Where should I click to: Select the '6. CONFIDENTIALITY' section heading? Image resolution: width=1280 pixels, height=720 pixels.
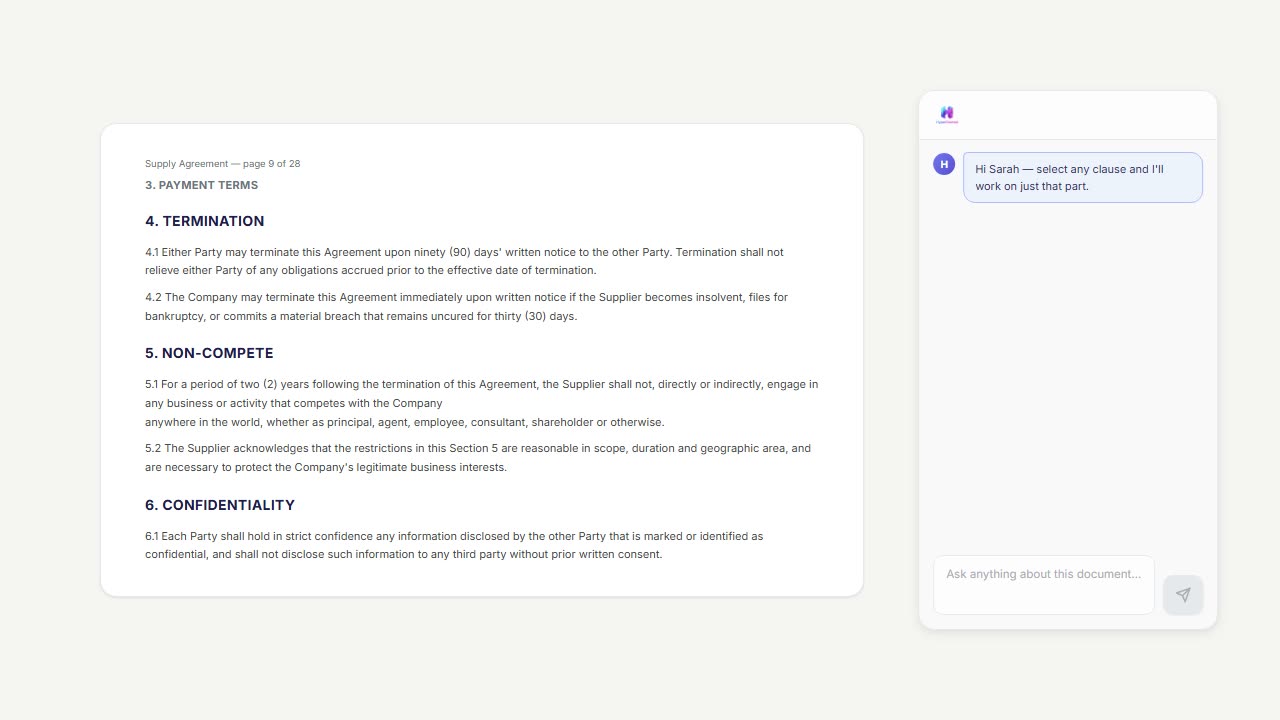pyautogui.click(x=219, y=505)
